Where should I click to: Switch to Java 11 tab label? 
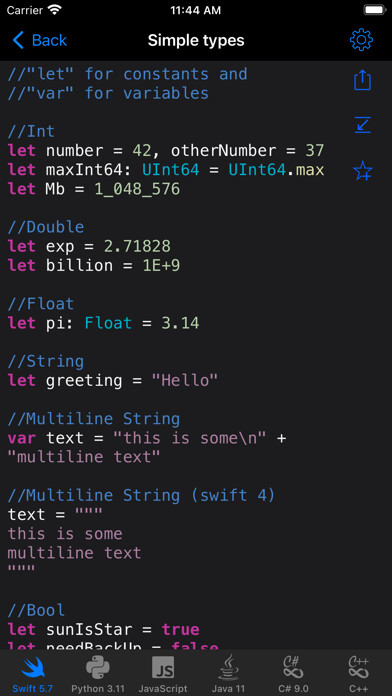coord(228,688)
